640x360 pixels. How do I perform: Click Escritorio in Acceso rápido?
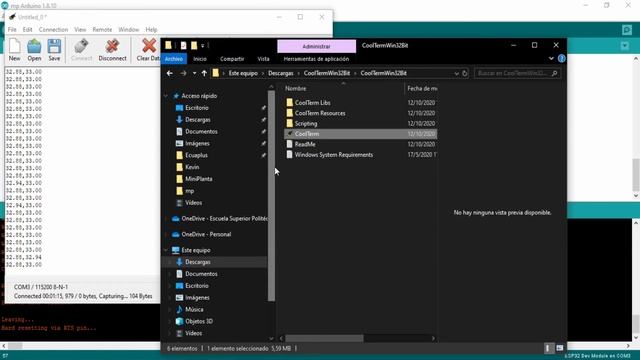coord(197,108)
